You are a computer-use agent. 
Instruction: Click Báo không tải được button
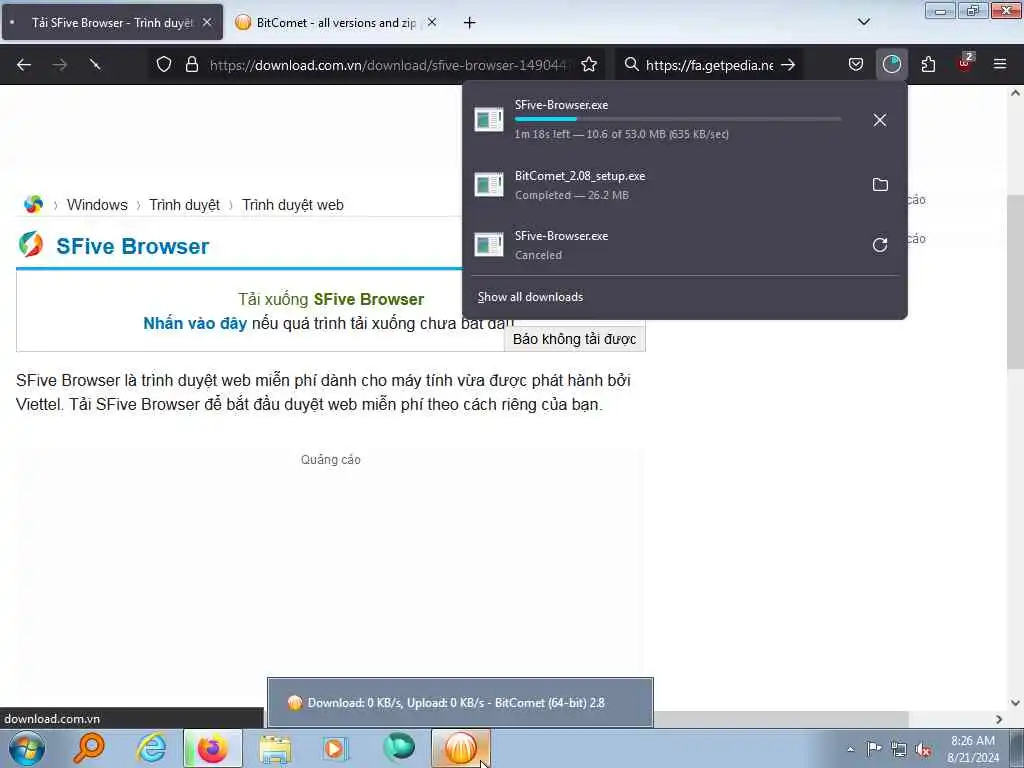(574, 339)
